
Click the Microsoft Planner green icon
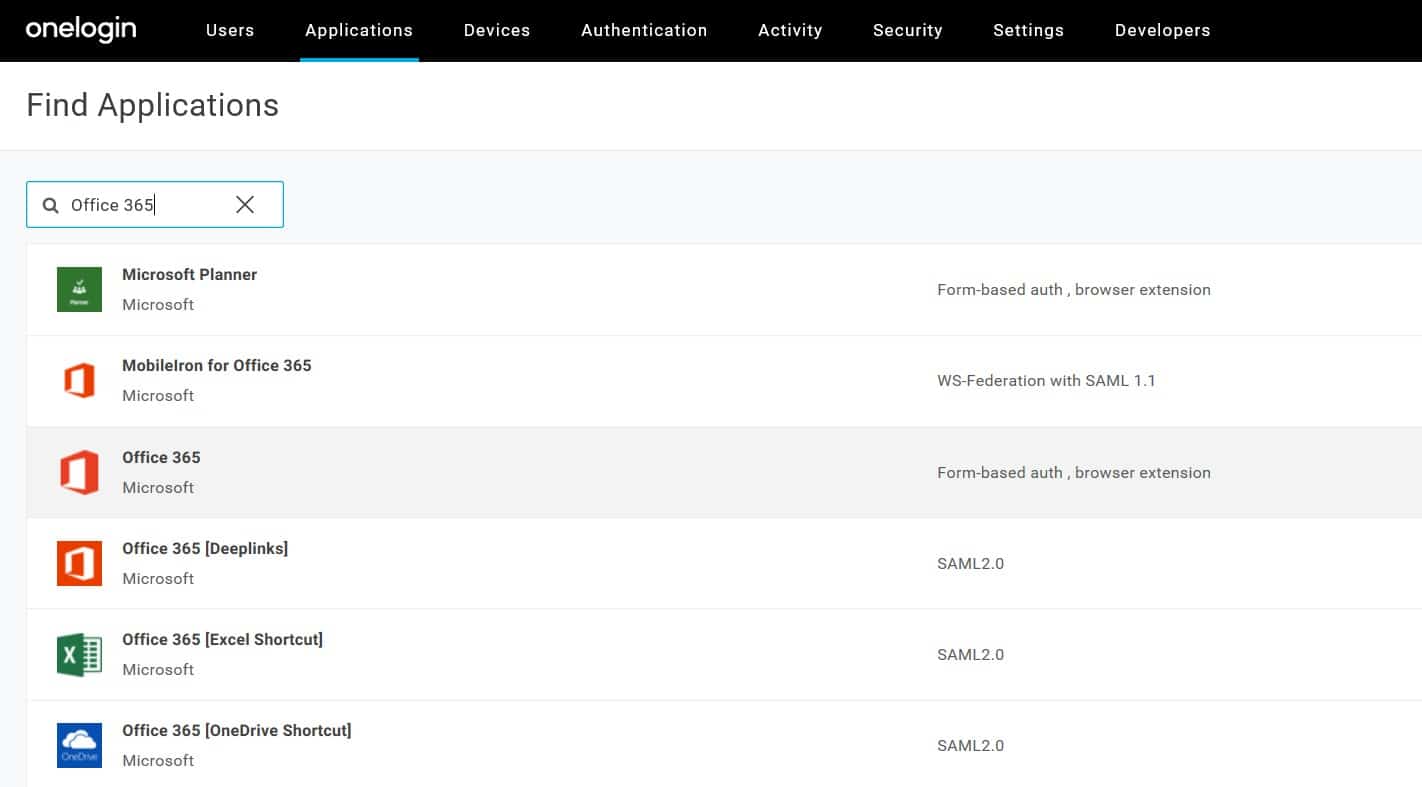pos(79,289)
